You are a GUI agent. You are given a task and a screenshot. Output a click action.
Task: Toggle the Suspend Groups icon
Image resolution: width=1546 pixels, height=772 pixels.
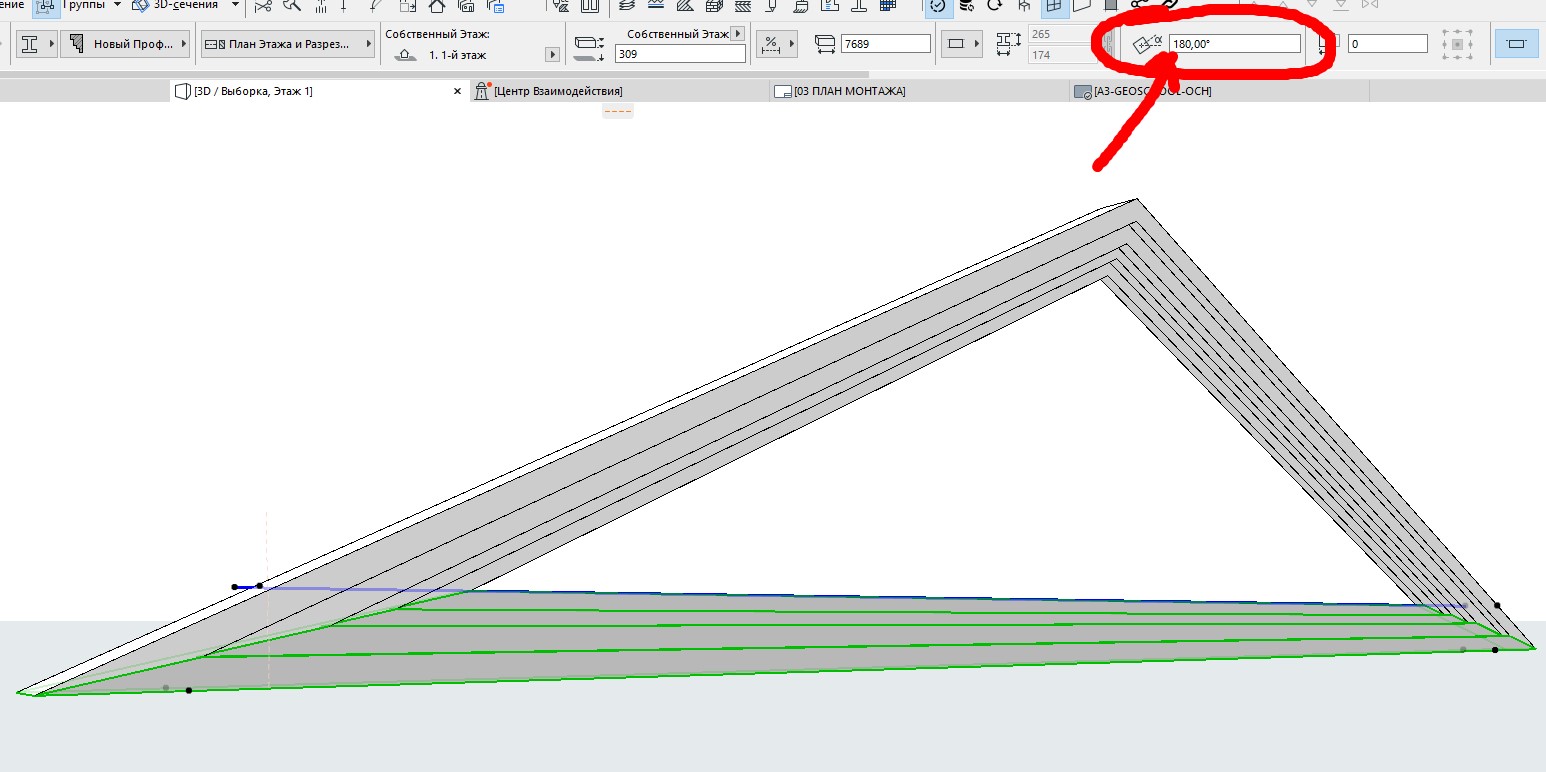pyautogui.click(x=46, y=6)
